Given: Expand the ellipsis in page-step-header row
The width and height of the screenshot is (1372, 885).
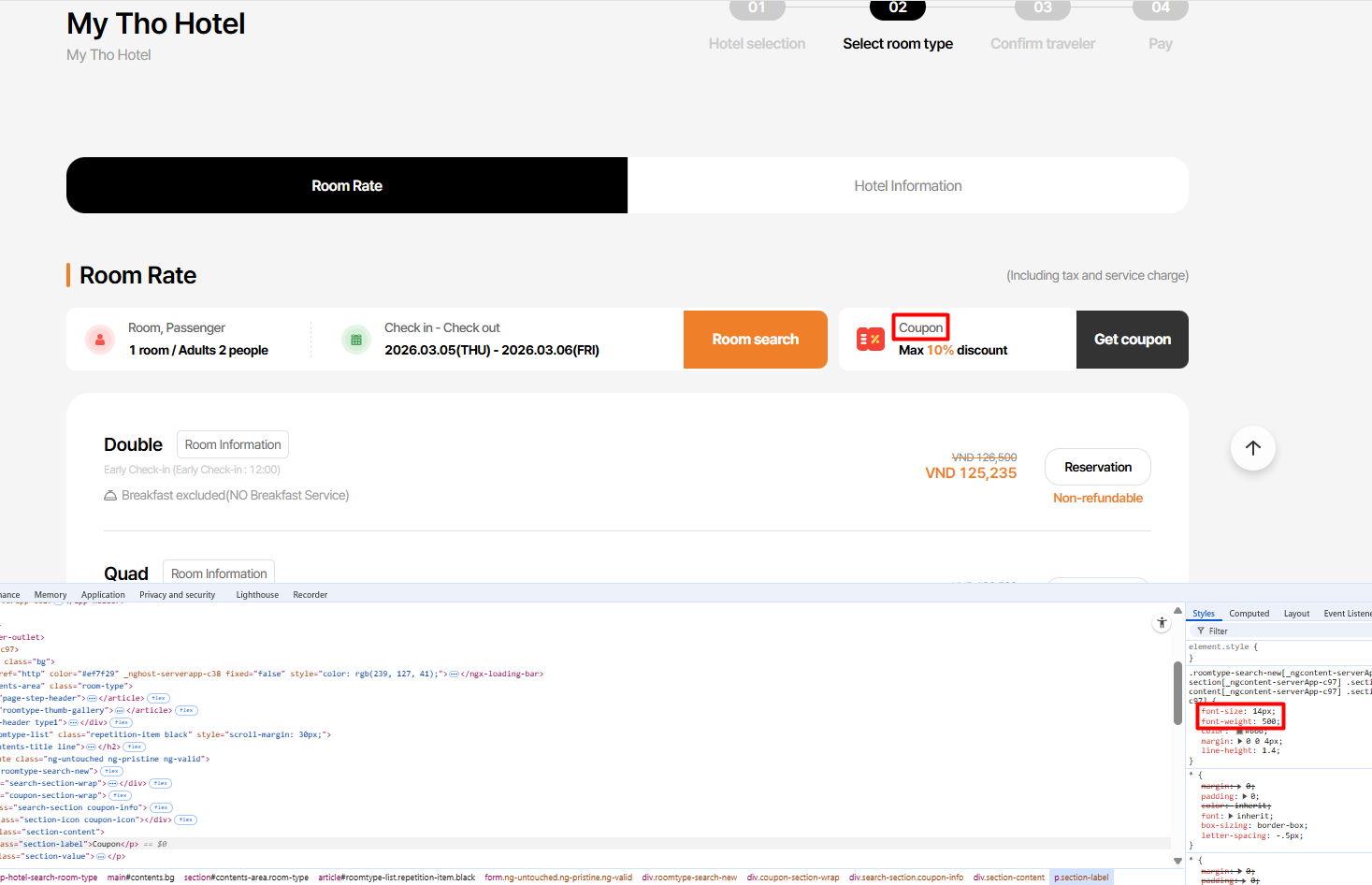Looking at the screenshot, I should coord(92,698).
